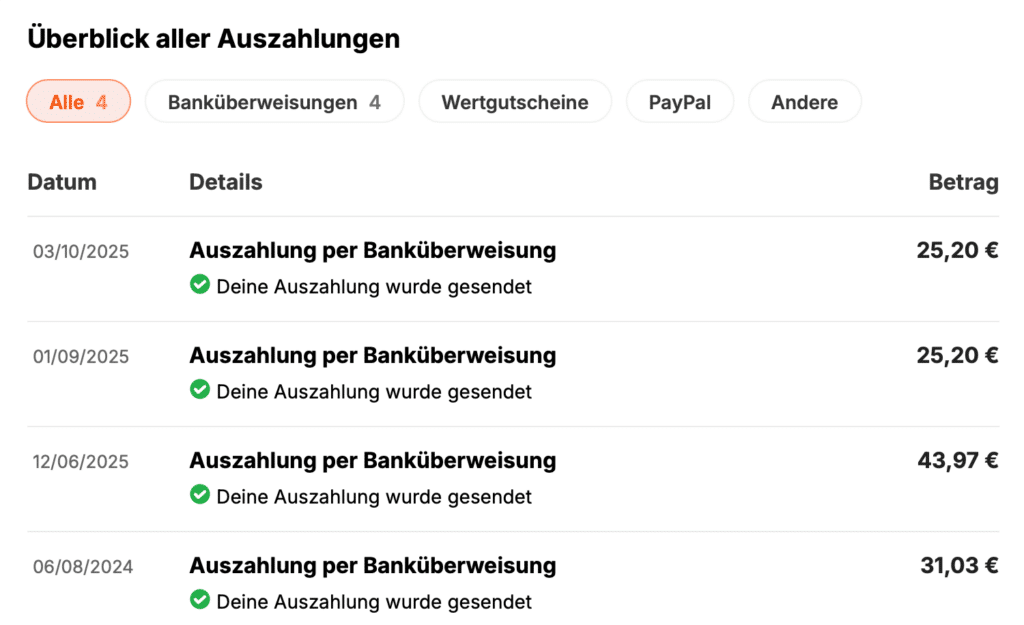Image resolution: width=1024 pixels, height=625 pixels.
Task: Open the Andere filter tab
Action: tap(804, 102)
